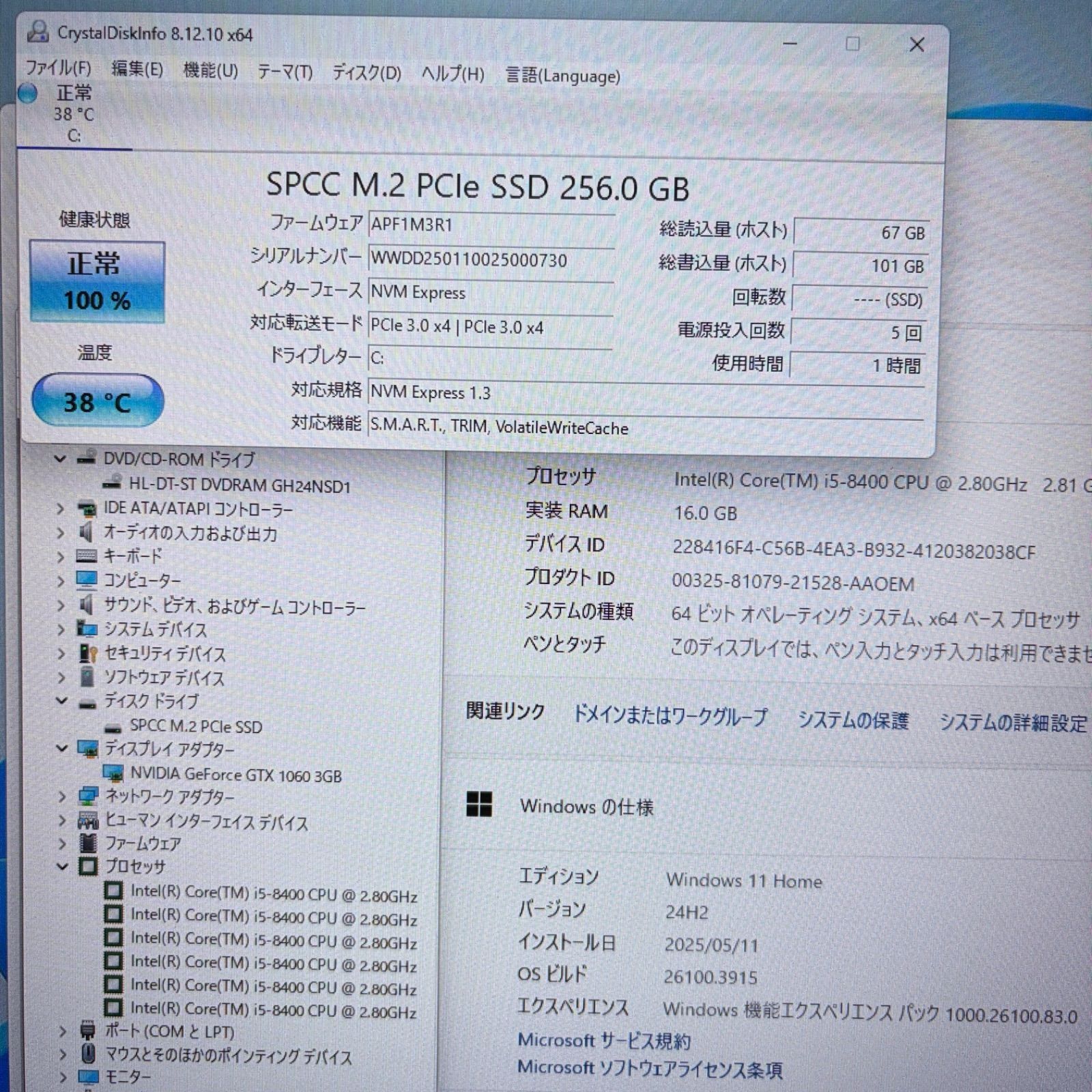The width and height of the screenshot is (1092, 1092).
Task: Collapse the DVD/CD-ROM ドライブ node
Action: [60, 459]
